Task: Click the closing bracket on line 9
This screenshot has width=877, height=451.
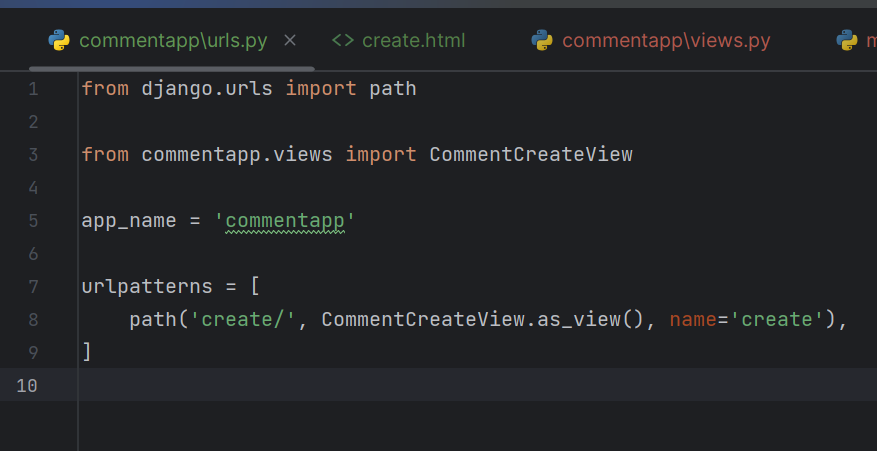Action: tap(87, 352)
